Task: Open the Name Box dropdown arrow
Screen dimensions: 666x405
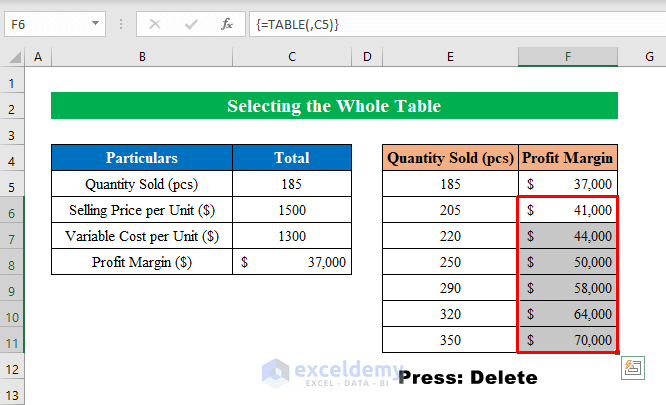Action: 94,24
